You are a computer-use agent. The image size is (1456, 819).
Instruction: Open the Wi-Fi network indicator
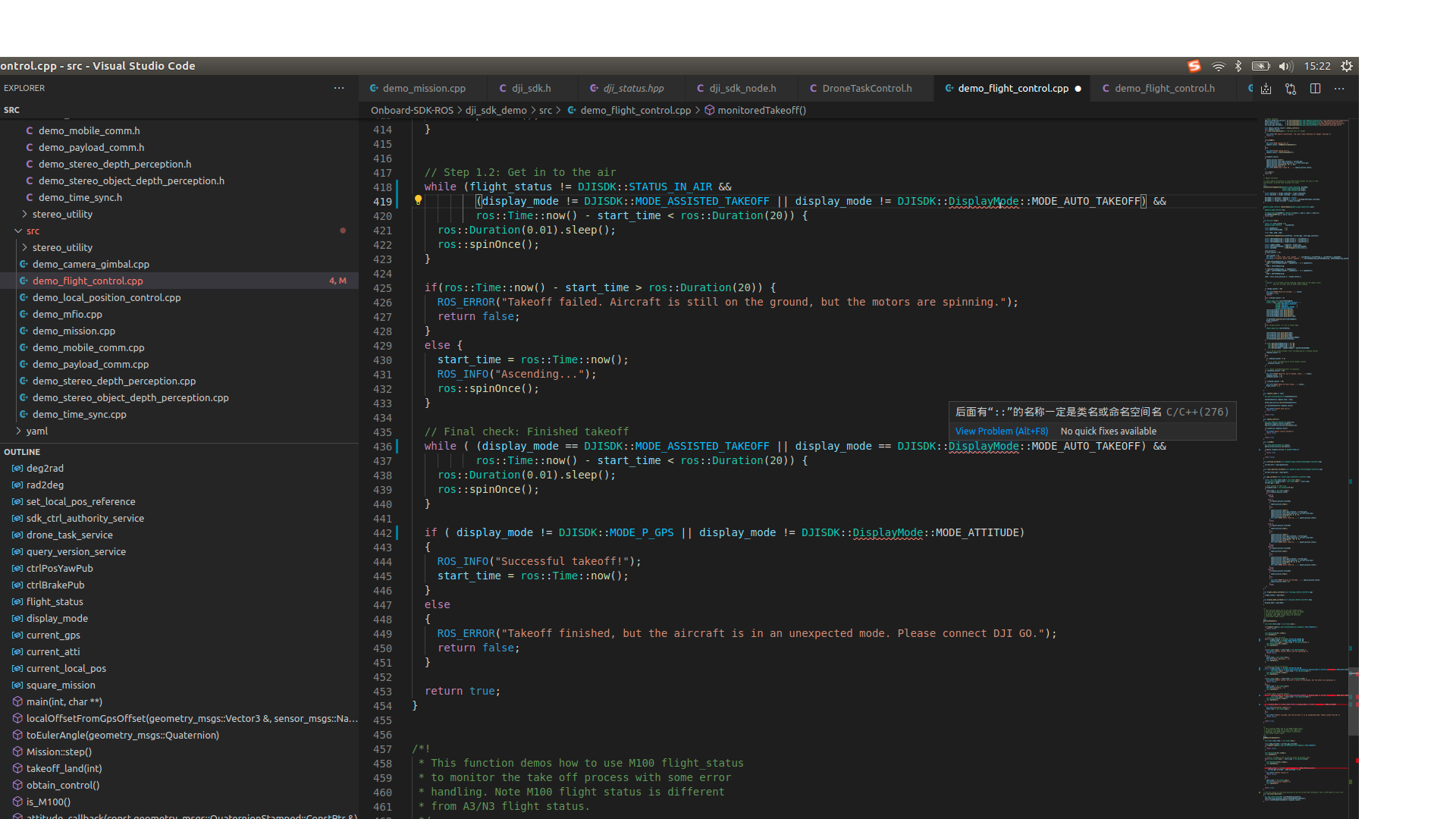coord(1218,66)
